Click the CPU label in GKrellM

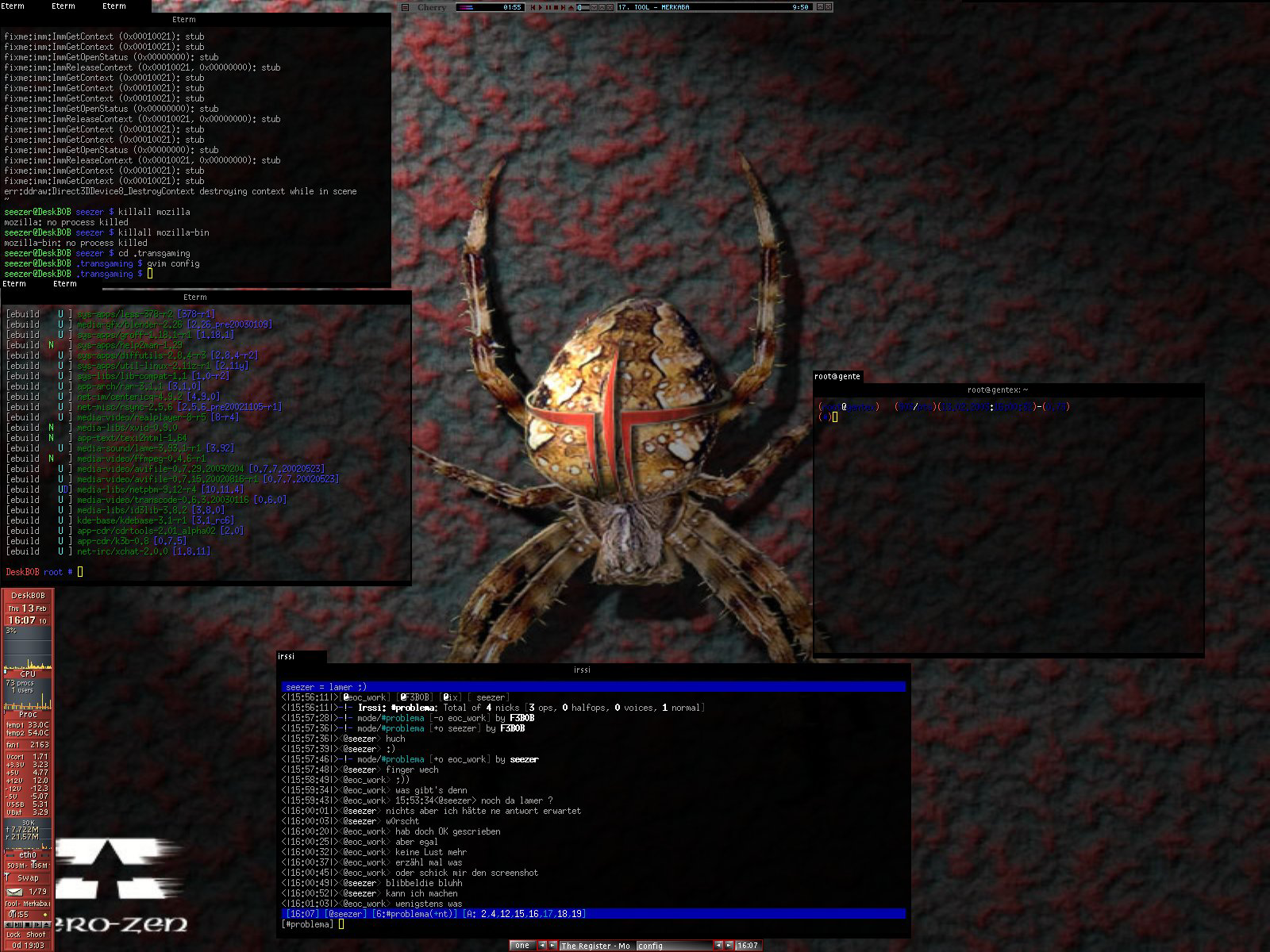28,674
